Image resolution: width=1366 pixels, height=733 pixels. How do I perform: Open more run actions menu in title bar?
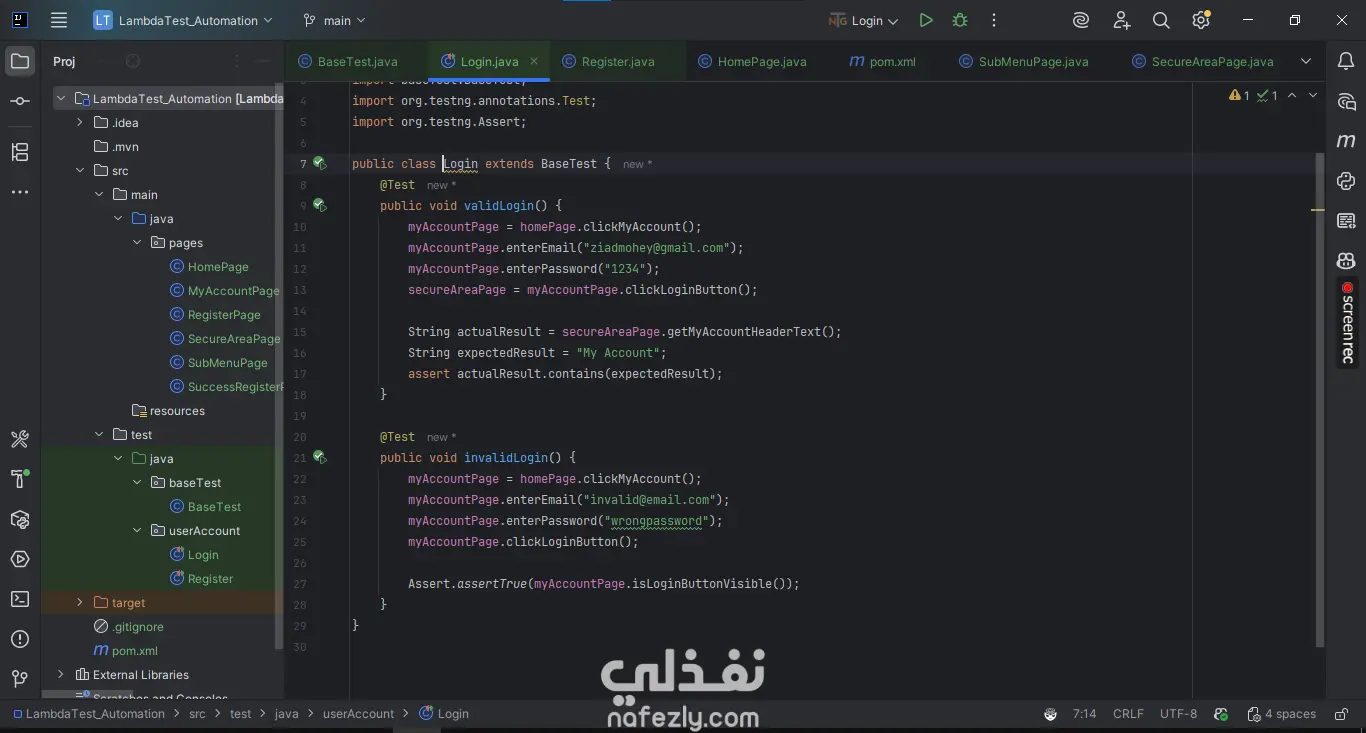tap(993, 20)
